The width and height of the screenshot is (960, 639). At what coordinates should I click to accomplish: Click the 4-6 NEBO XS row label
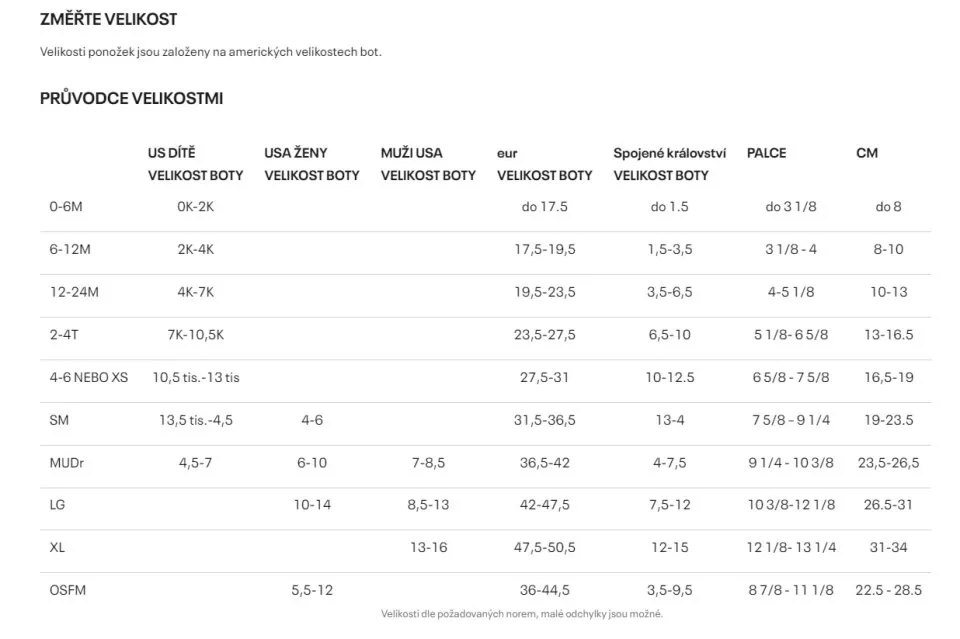point(89,378)
